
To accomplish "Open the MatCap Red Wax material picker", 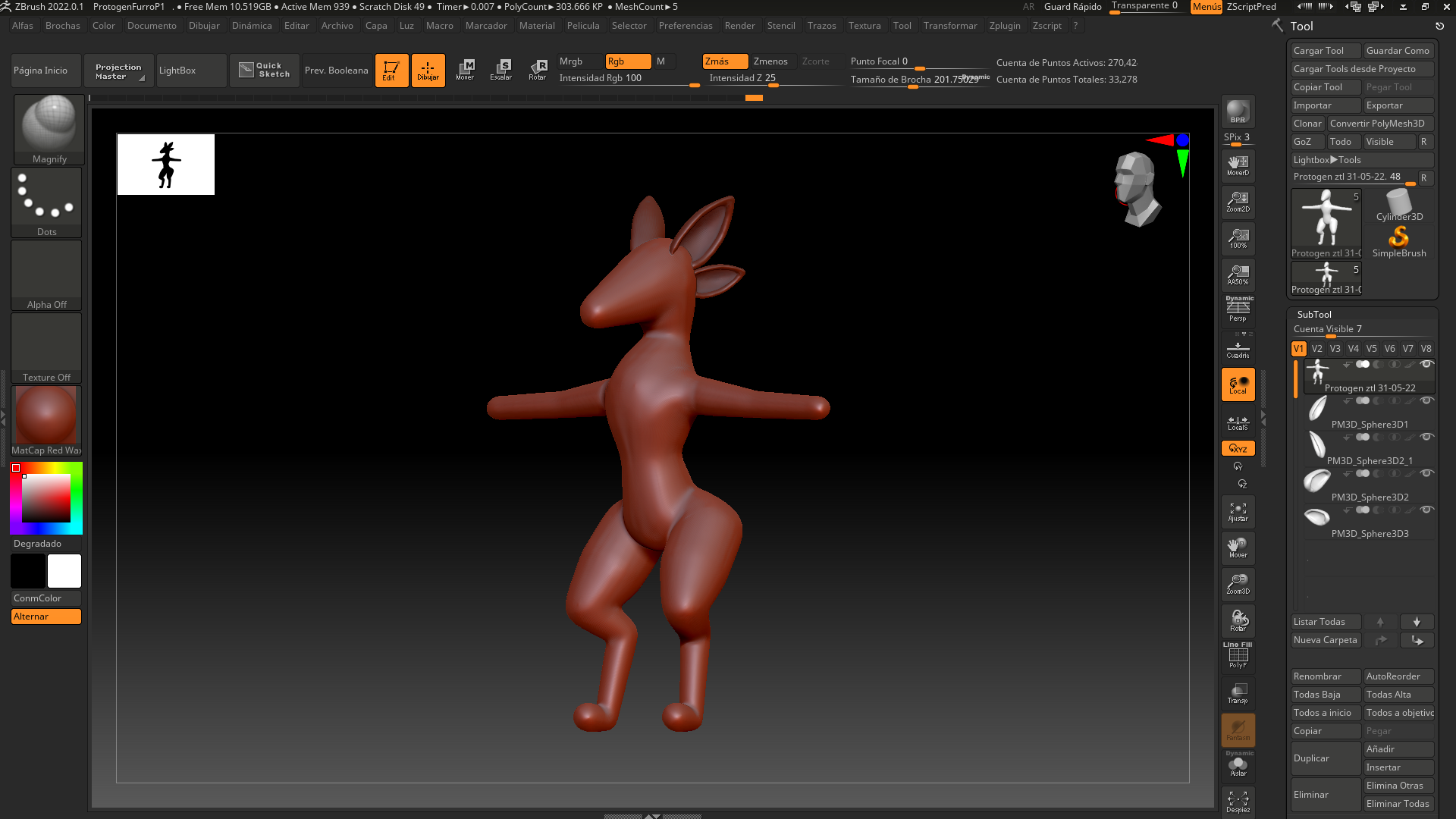I will (46, 416).
